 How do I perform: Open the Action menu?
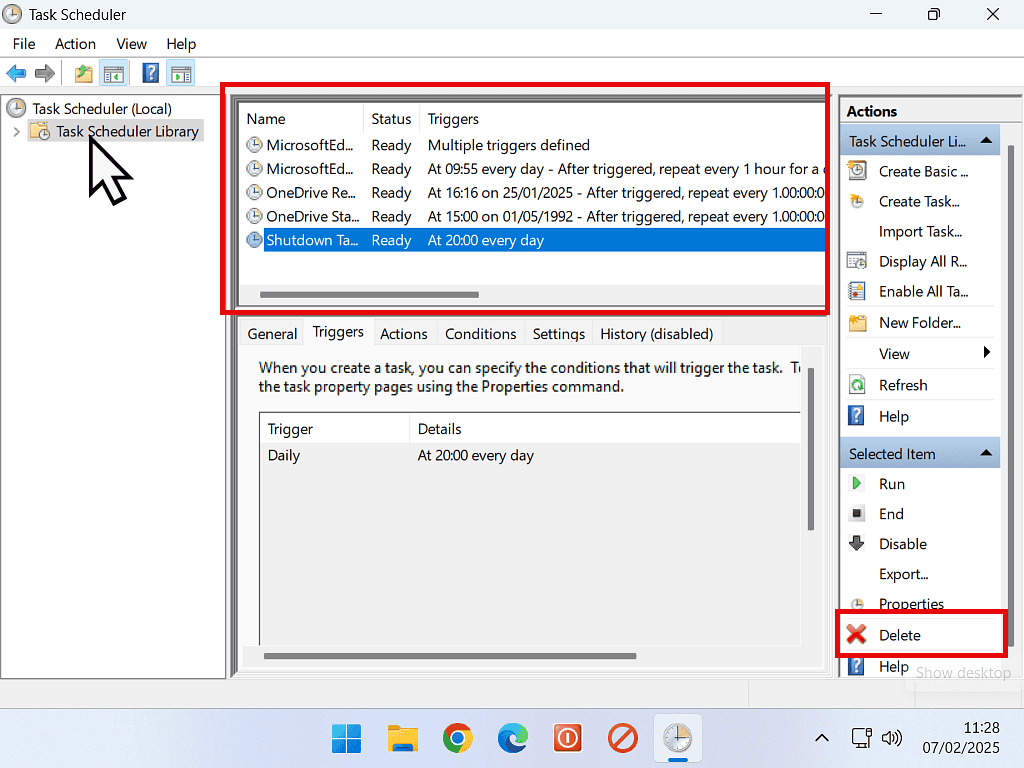click(x=75, y=44)
